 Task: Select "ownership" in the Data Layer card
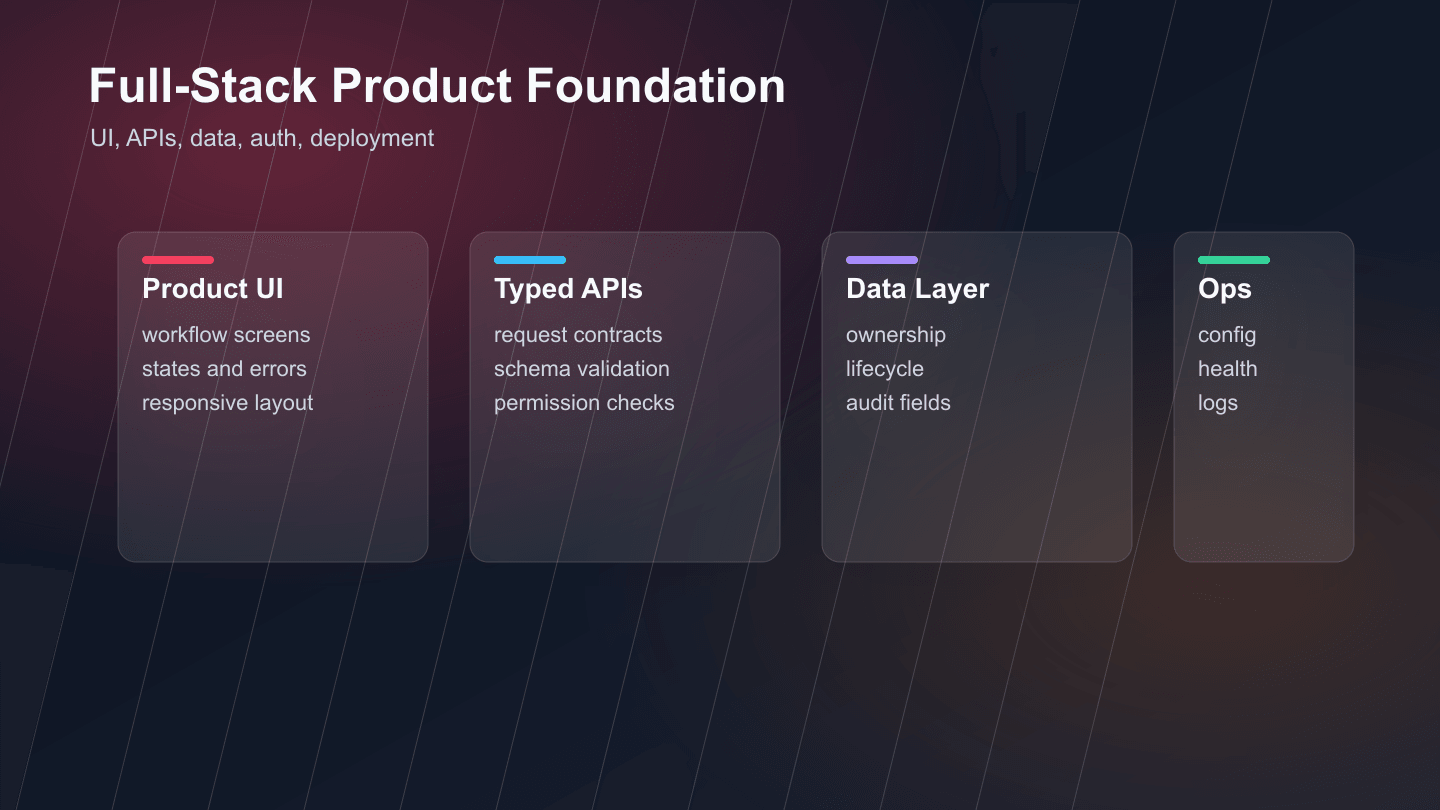896,335
